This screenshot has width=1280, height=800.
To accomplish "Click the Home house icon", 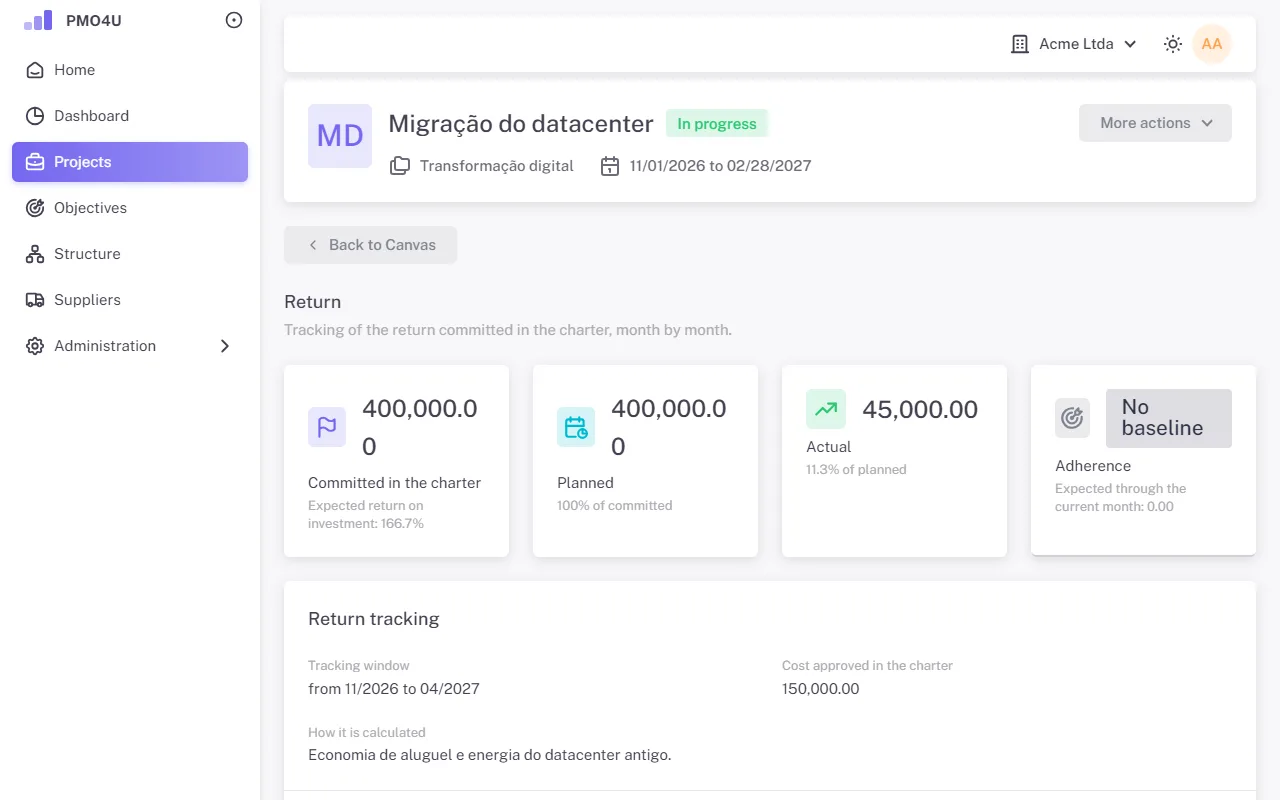I will coord(35,70).
